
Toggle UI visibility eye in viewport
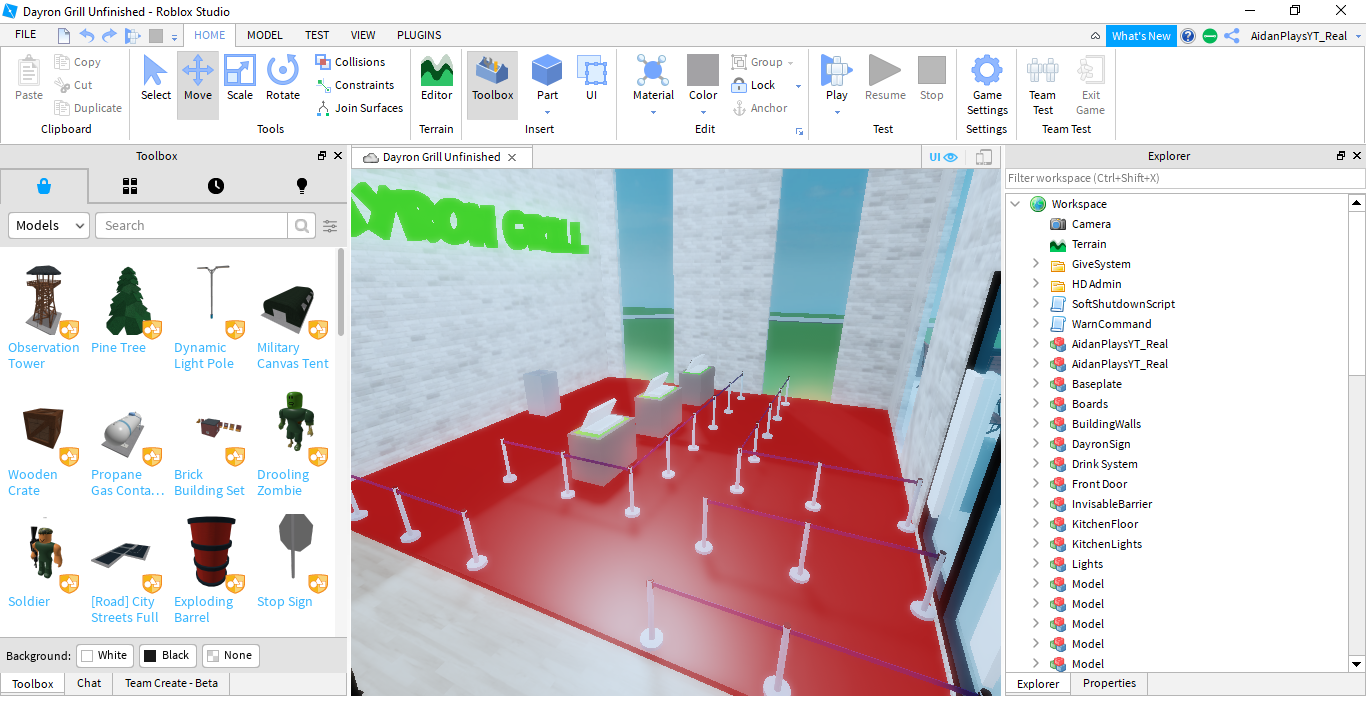coord(943,157)
